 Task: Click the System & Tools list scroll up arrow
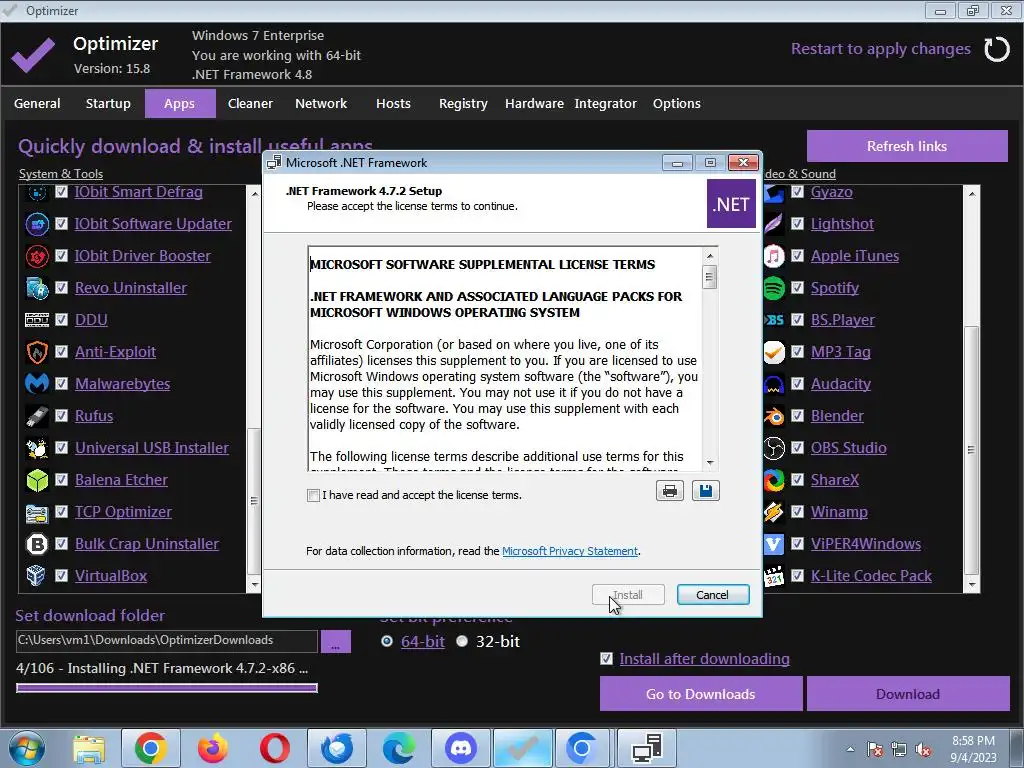coord(254,194)
